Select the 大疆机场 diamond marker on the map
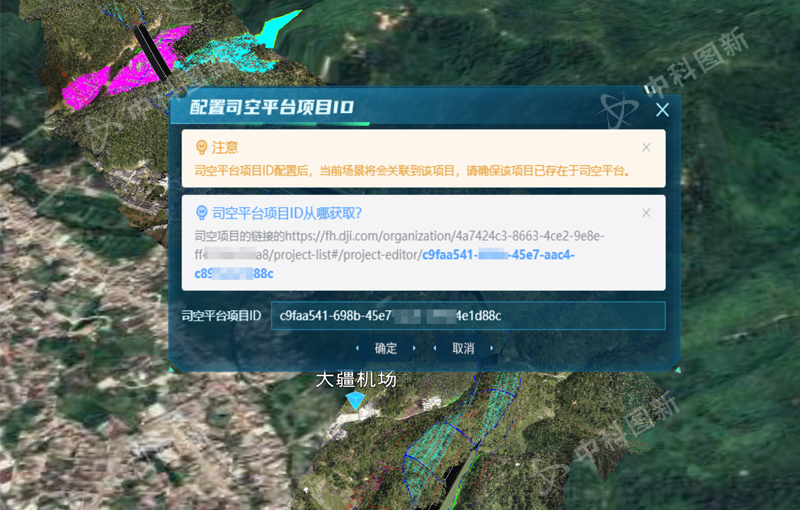The width and height of the screenshot is (800, 510). point(356,400)
